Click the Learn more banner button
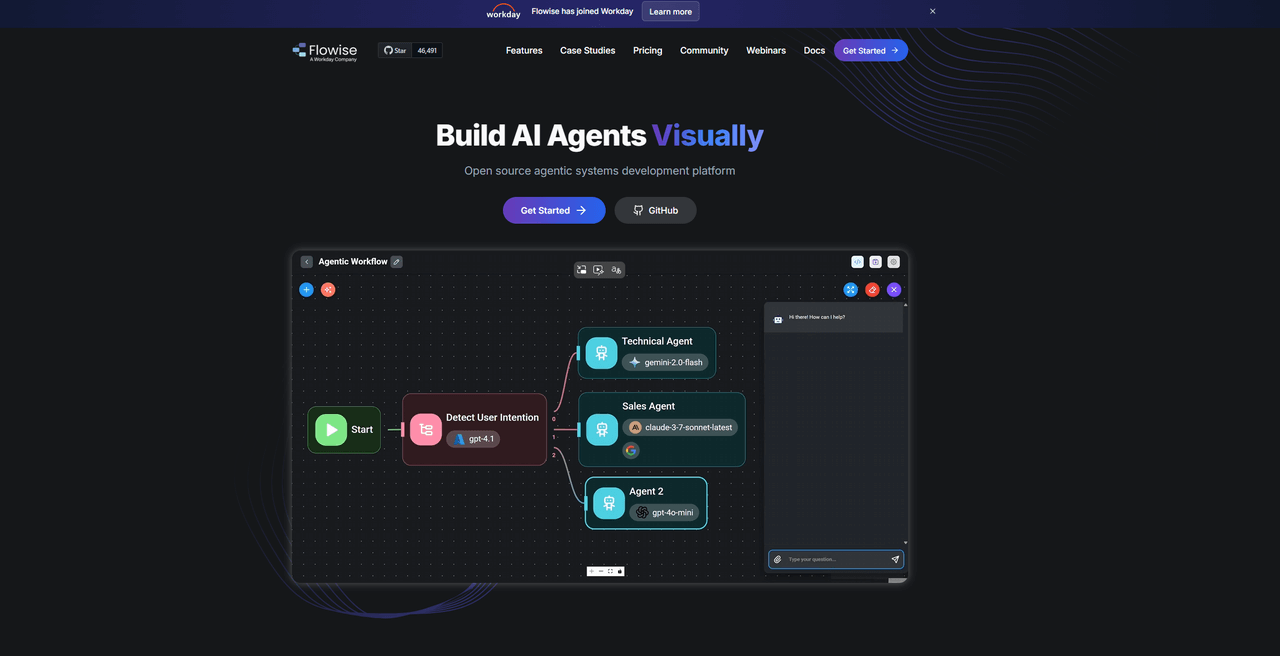The height and width of the screenshot is (656, 1280). tap(670, 12)
